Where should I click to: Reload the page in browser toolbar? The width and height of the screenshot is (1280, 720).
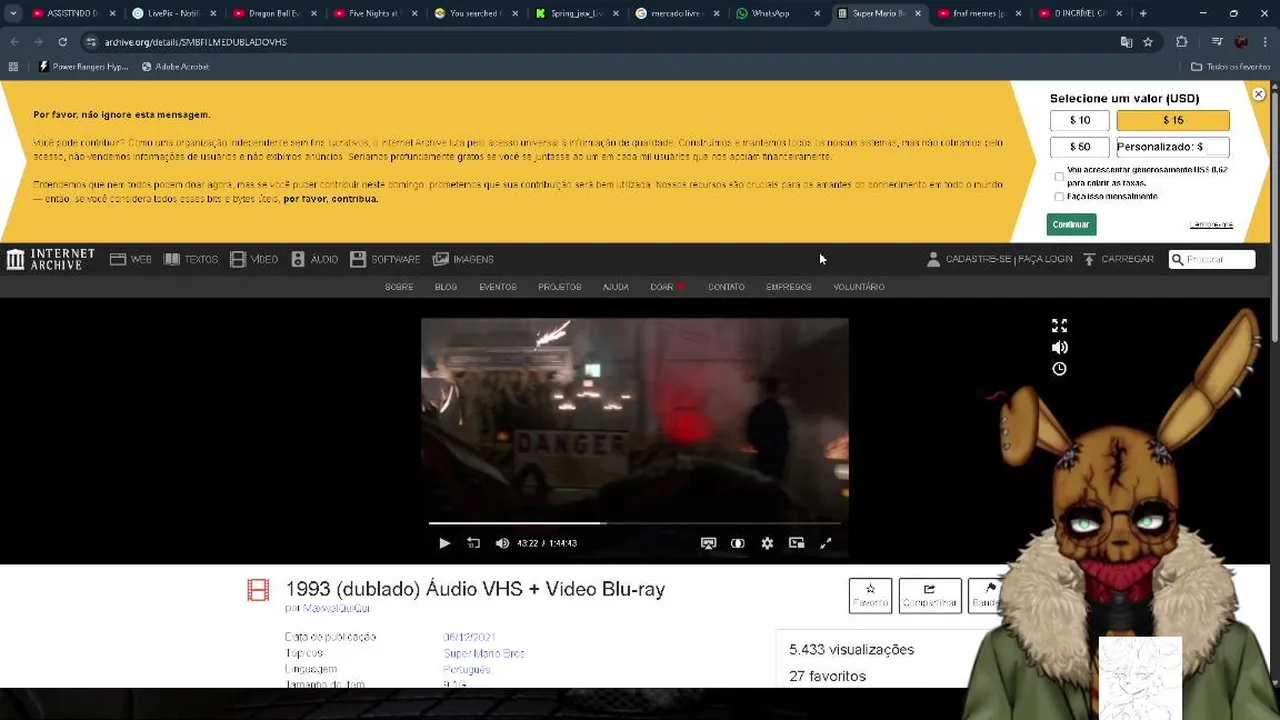pos(62,42)
